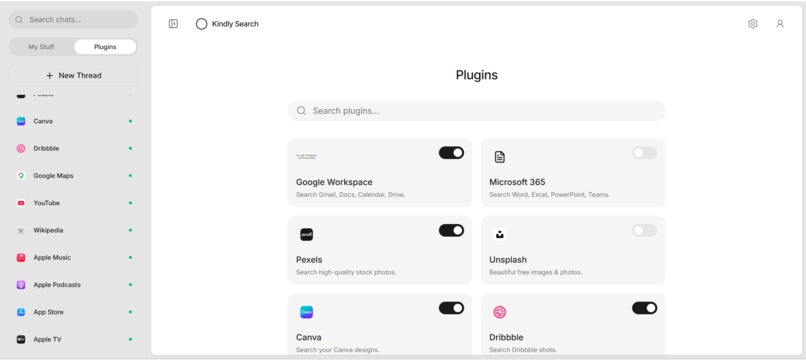Click the Dribbble icon in the sidebar
Viewport: 806px width, 360px height.
[x=21, y=149]
